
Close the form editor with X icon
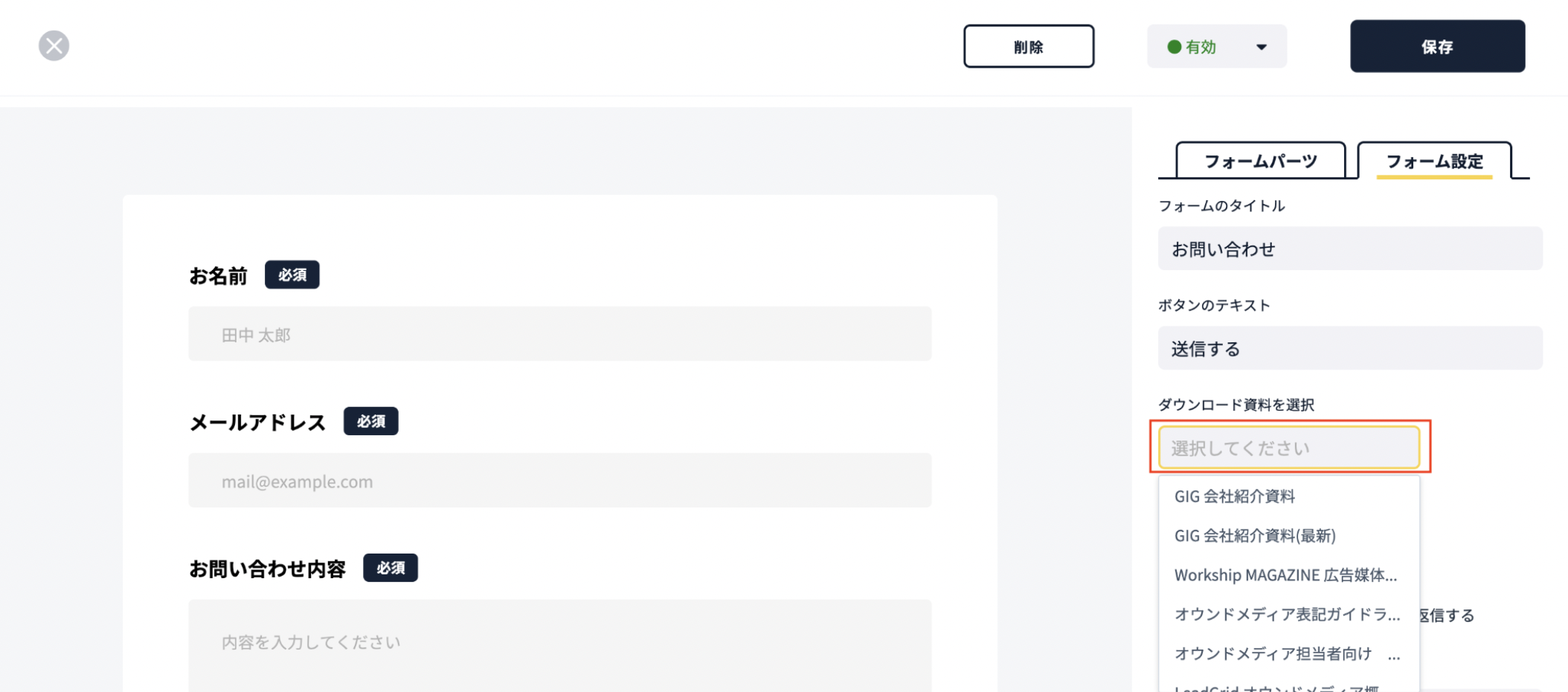[54, 45]
